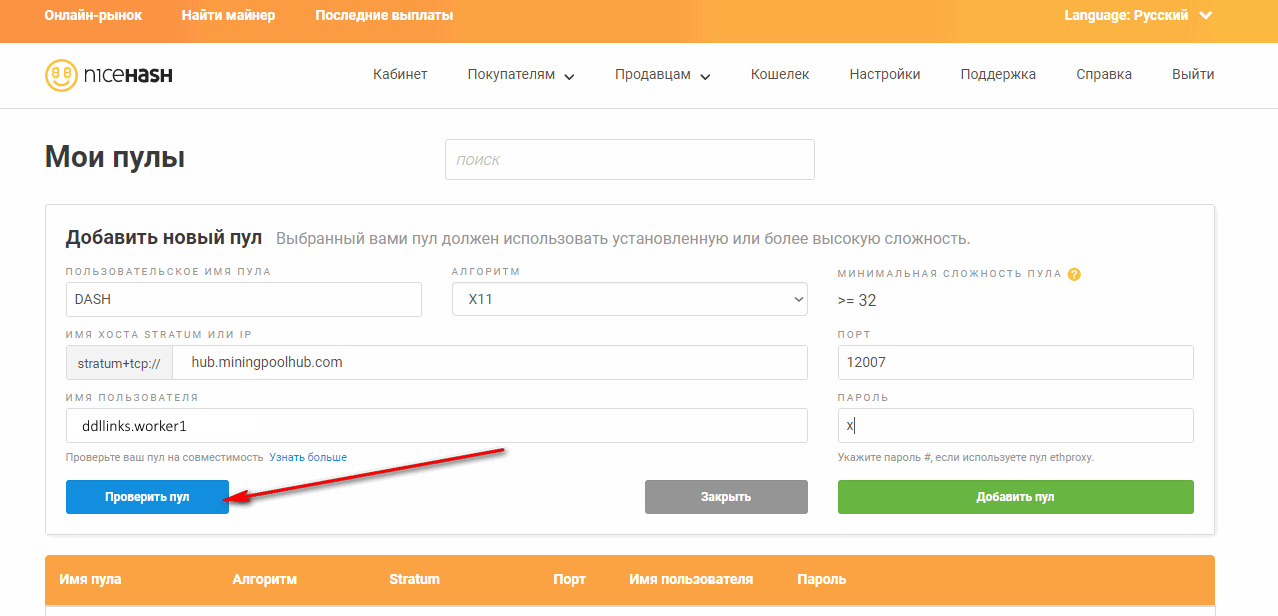Click the Пароль password field
1278x616 pixels.
(1016, 425)
